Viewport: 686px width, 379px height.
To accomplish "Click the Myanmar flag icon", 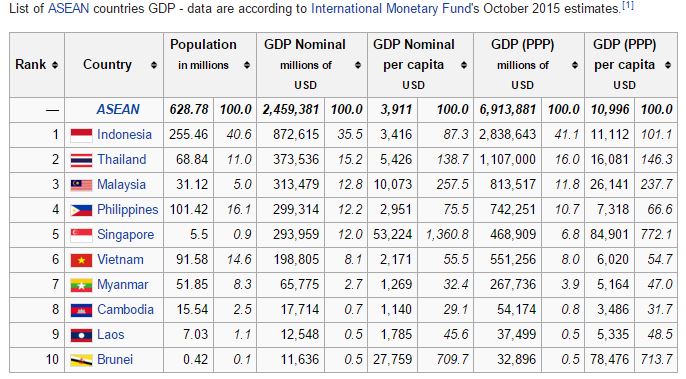I will click(81, 285).
